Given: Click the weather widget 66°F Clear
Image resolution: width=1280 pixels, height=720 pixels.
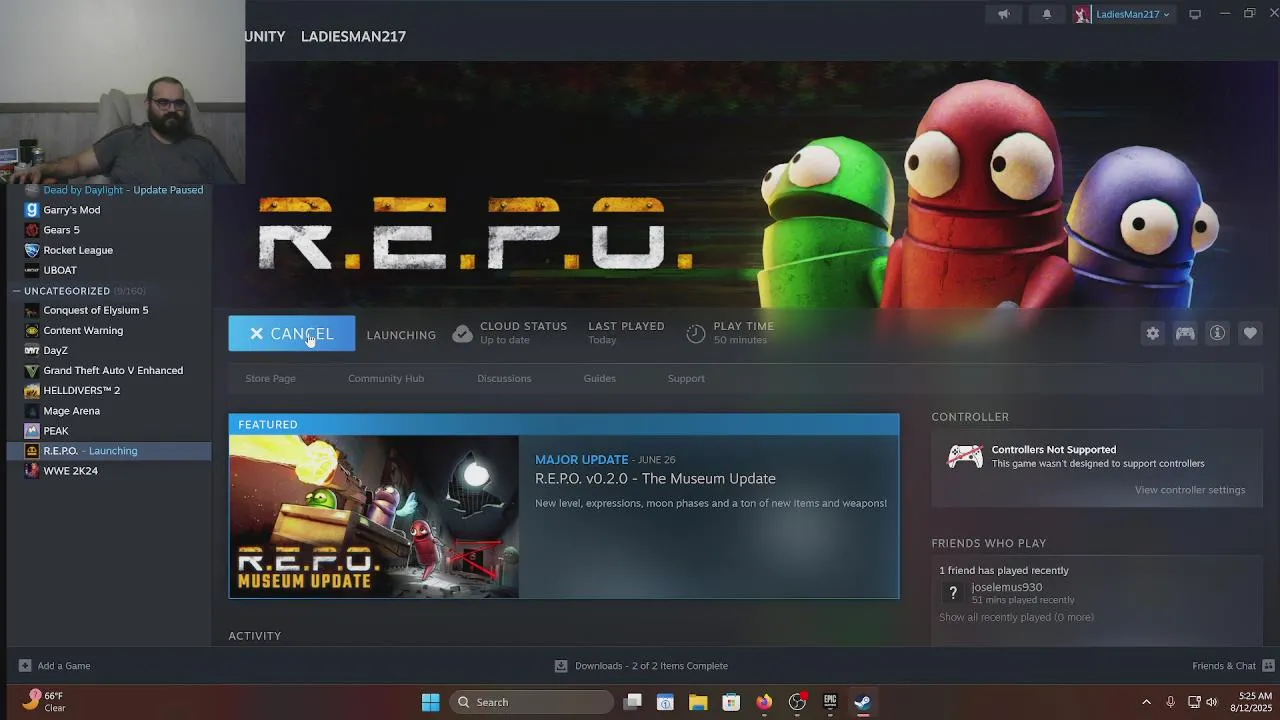Looking at the screenshot, I should point(45,701).
